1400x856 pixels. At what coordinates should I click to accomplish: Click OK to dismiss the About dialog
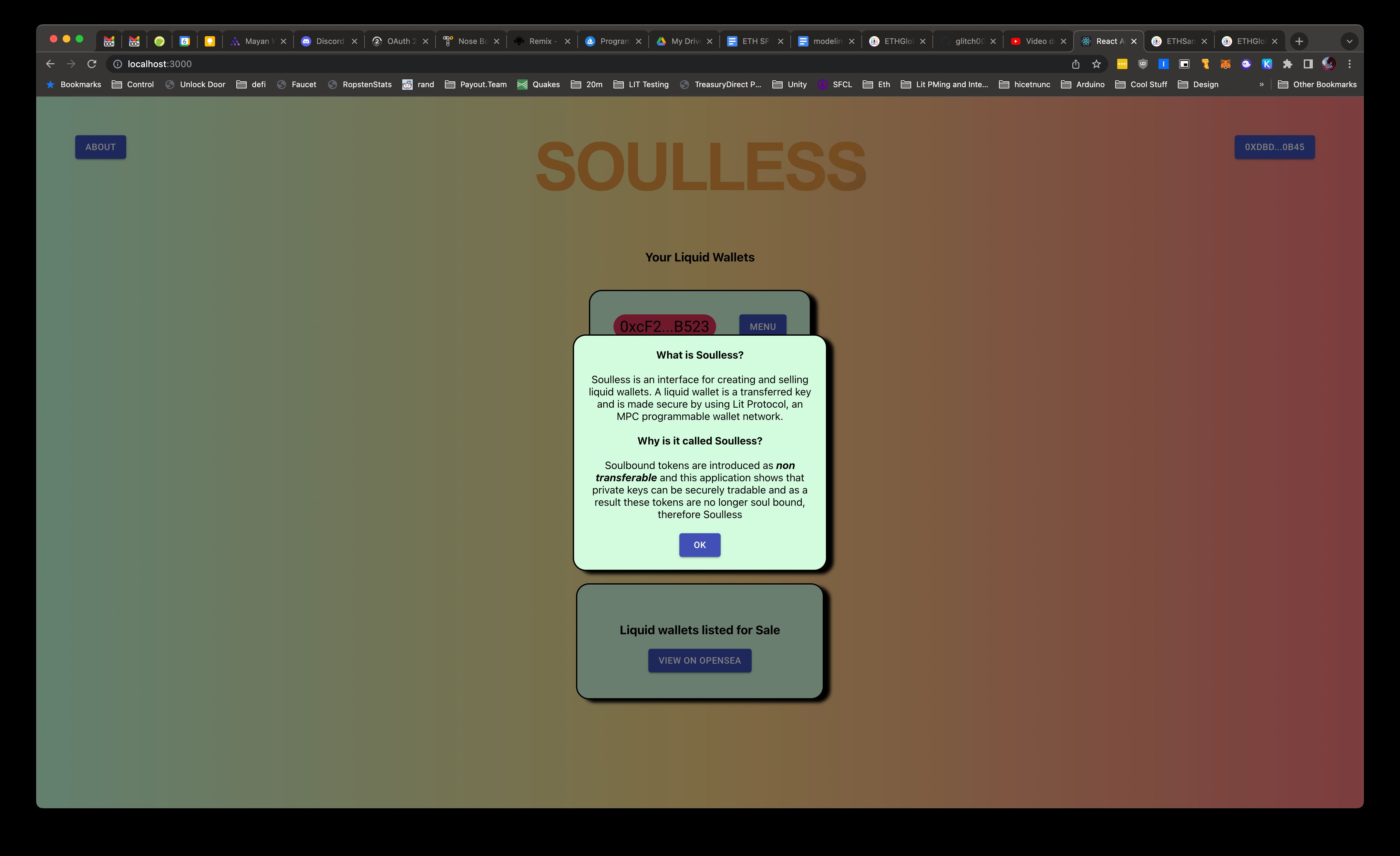(x=699, y=545)
